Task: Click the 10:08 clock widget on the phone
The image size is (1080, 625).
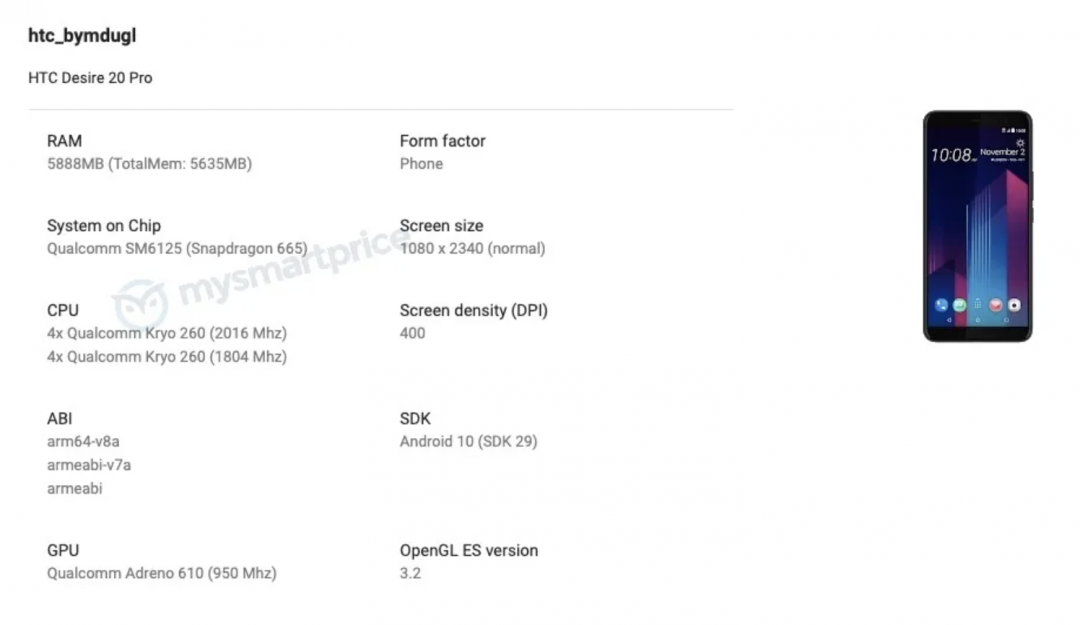Action: [951, 155]
